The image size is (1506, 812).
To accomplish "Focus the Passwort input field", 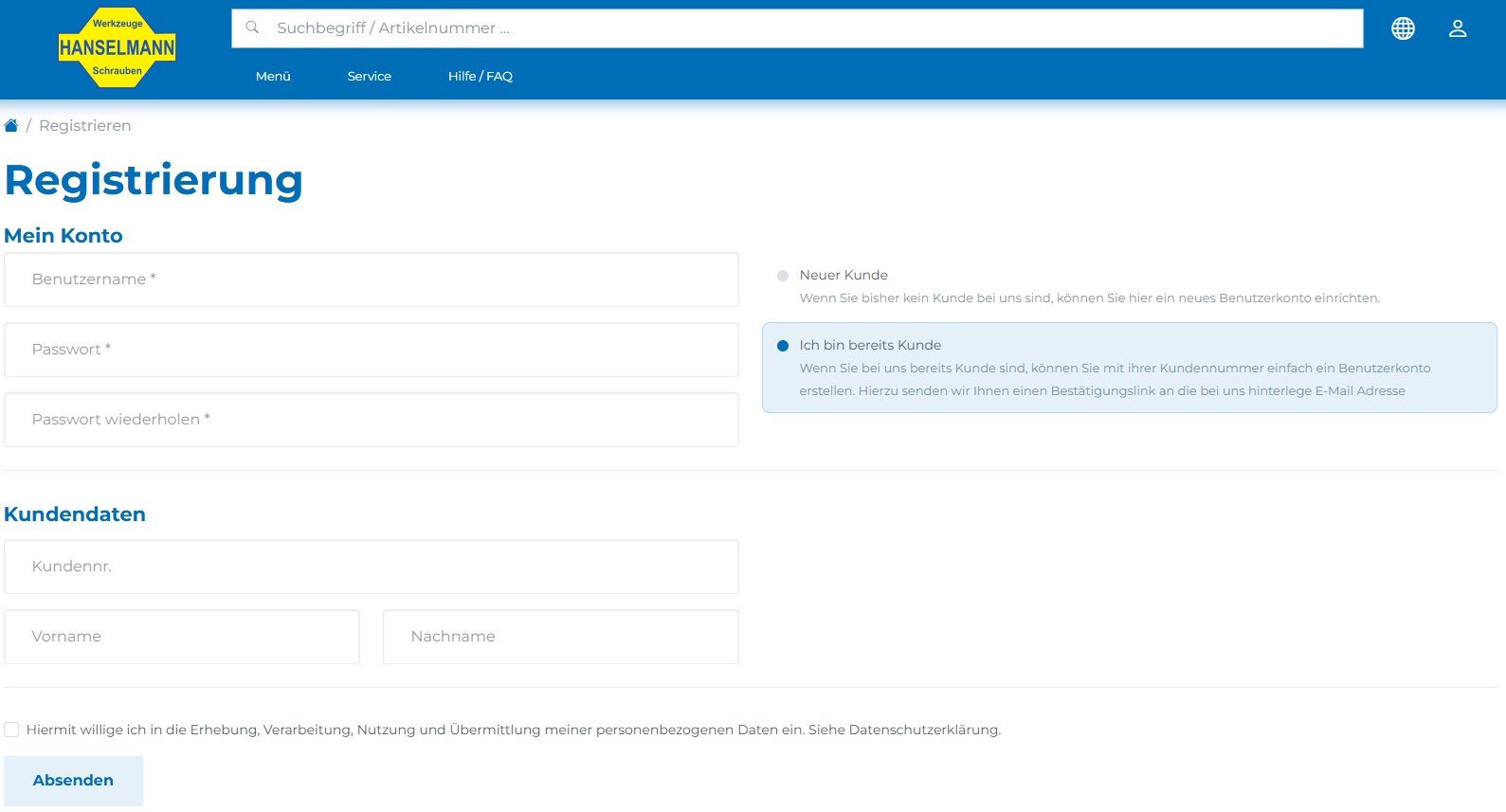I will click(372, 350).
